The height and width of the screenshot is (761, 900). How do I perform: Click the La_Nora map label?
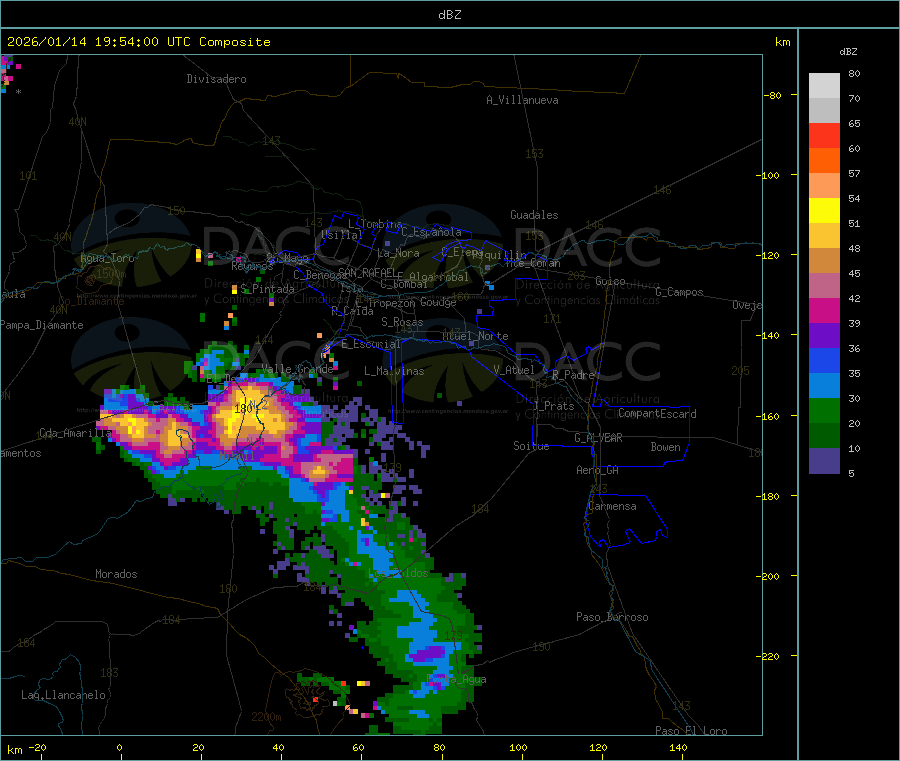[398, 253]
